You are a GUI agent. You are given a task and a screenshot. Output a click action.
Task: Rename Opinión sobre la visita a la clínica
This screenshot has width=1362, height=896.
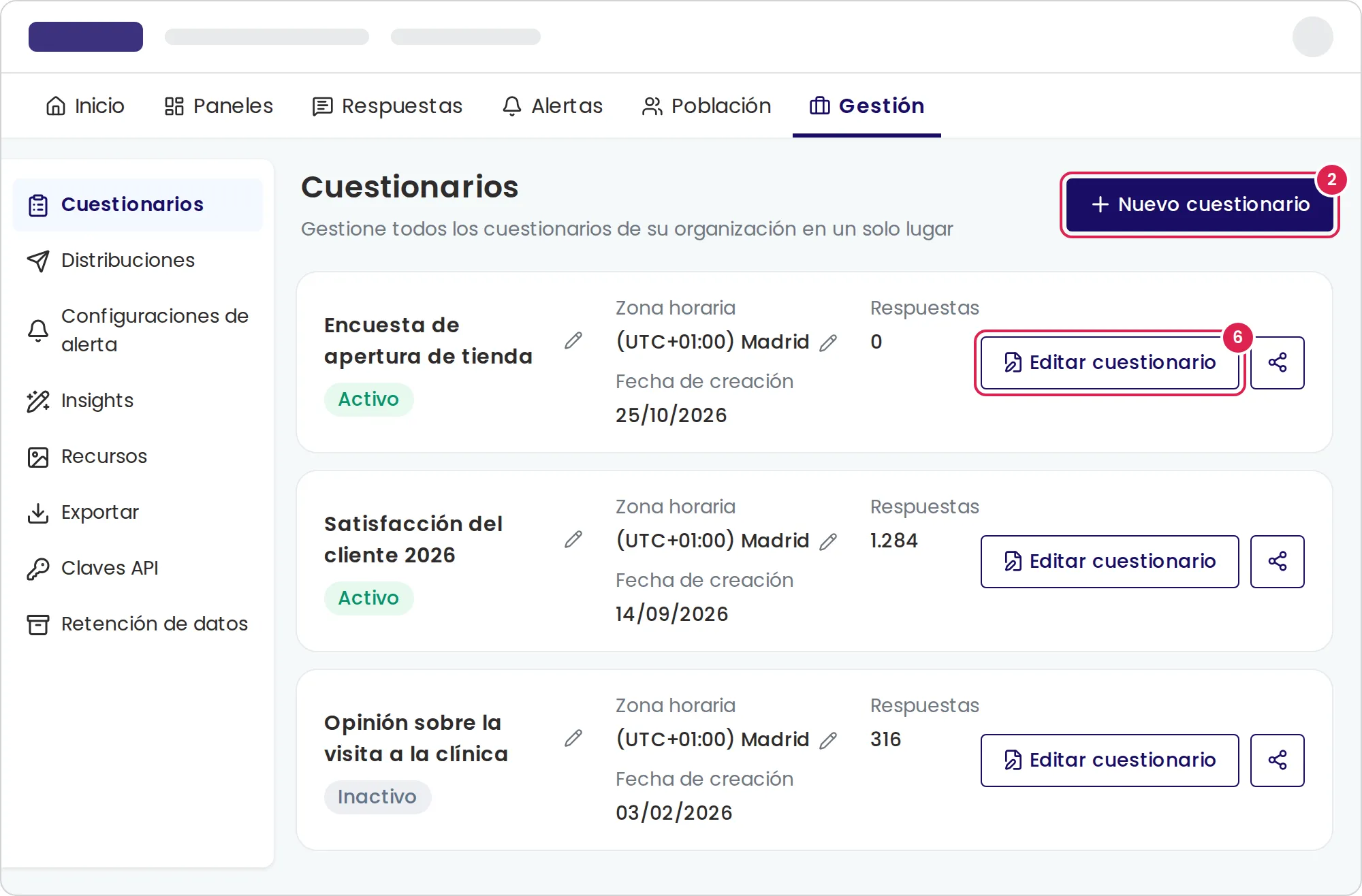[x=573, y=738]
